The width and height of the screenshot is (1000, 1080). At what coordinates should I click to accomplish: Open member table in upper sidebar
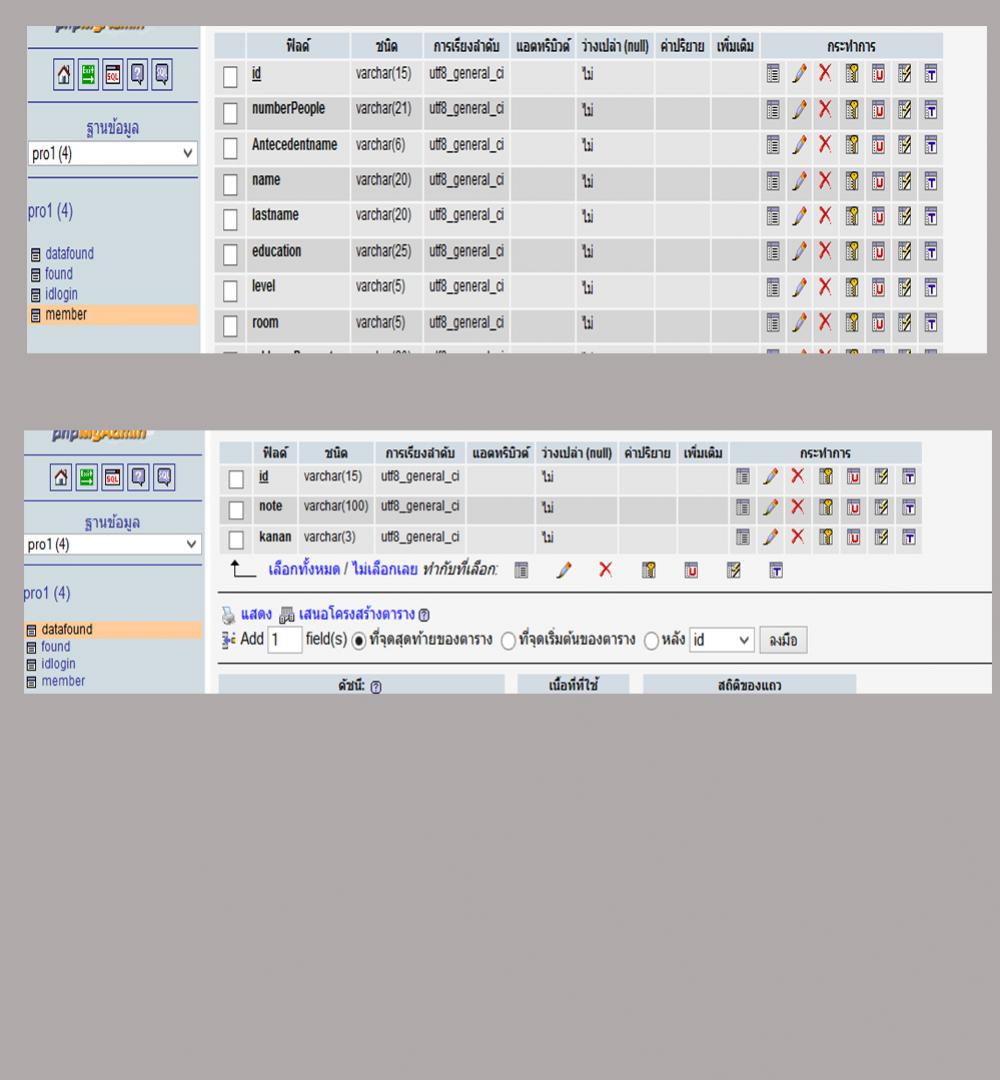pos(66,315)
